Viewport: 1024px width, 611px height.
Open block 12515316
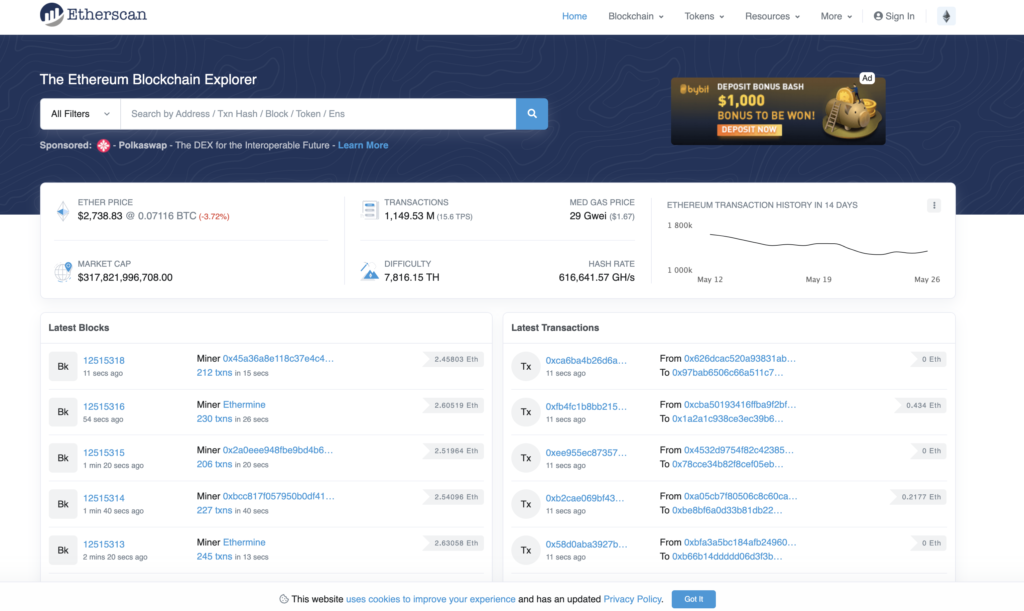click(104, 407)
